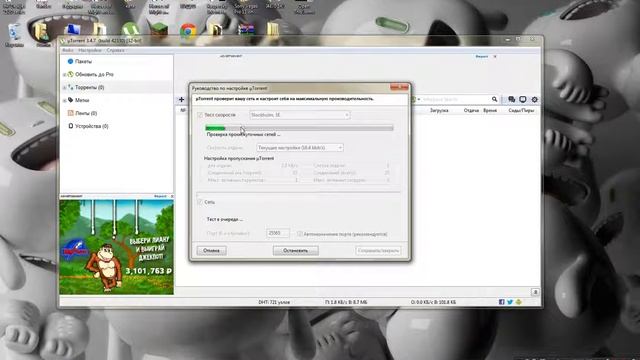Open the chat bubbles icon in toolbar

pyautogui.click(x=511, y=99)
